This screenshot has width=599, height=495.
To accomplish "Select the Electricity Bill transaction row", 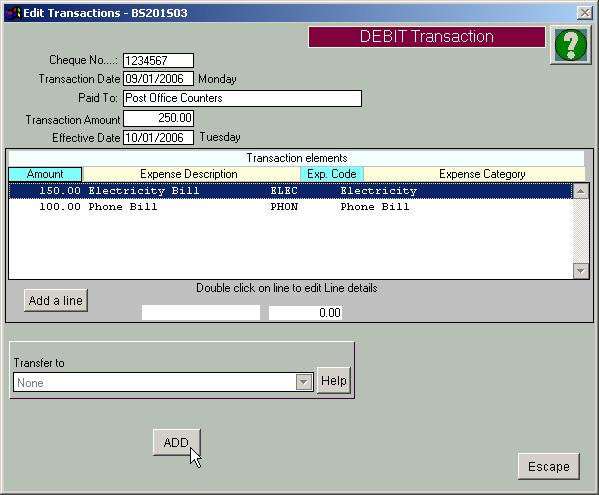I will pyautogui.click(x=290, y=191).
